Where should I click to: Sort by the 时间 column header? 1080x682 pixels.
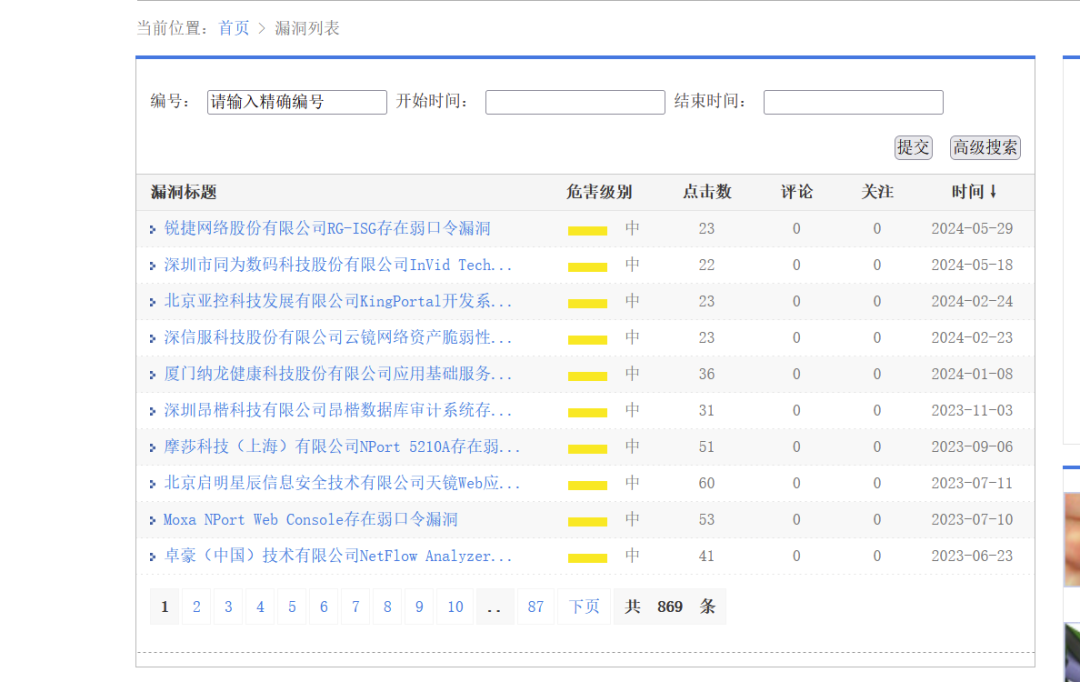(974, 192)
